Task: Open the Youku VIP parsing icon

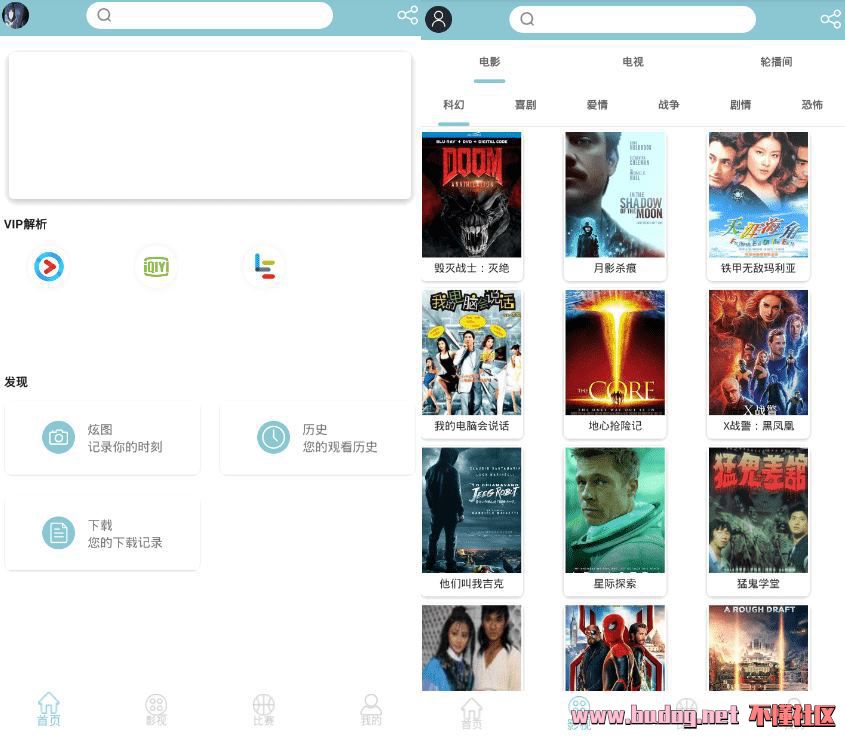Action: point(48,266)
